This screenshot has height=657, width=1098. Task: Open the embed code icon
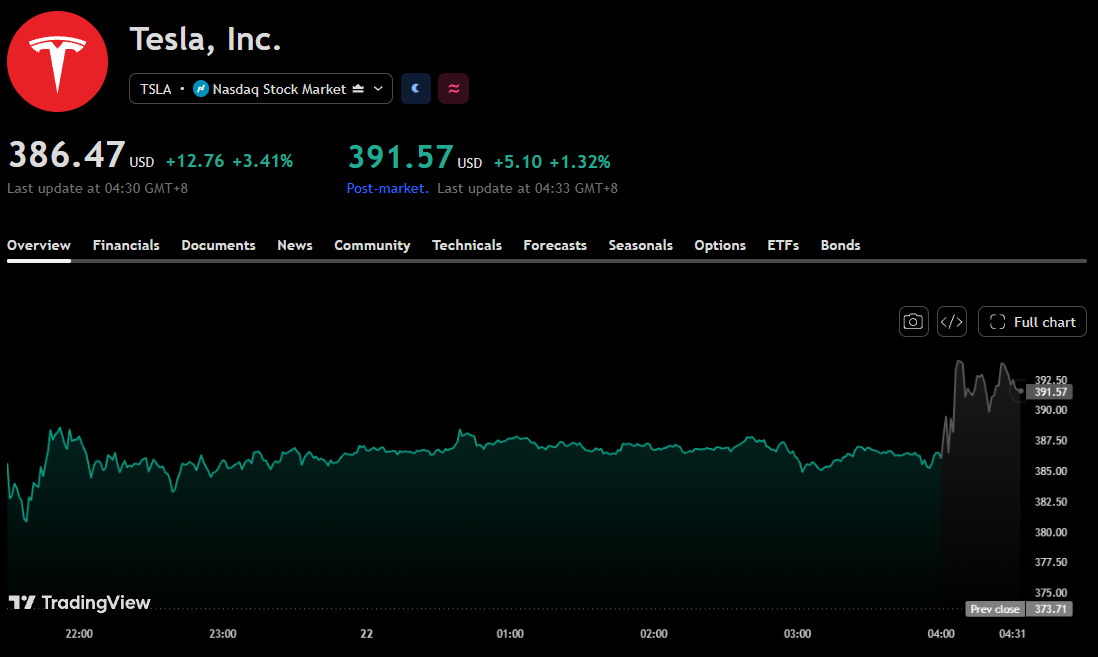(952, 321)
